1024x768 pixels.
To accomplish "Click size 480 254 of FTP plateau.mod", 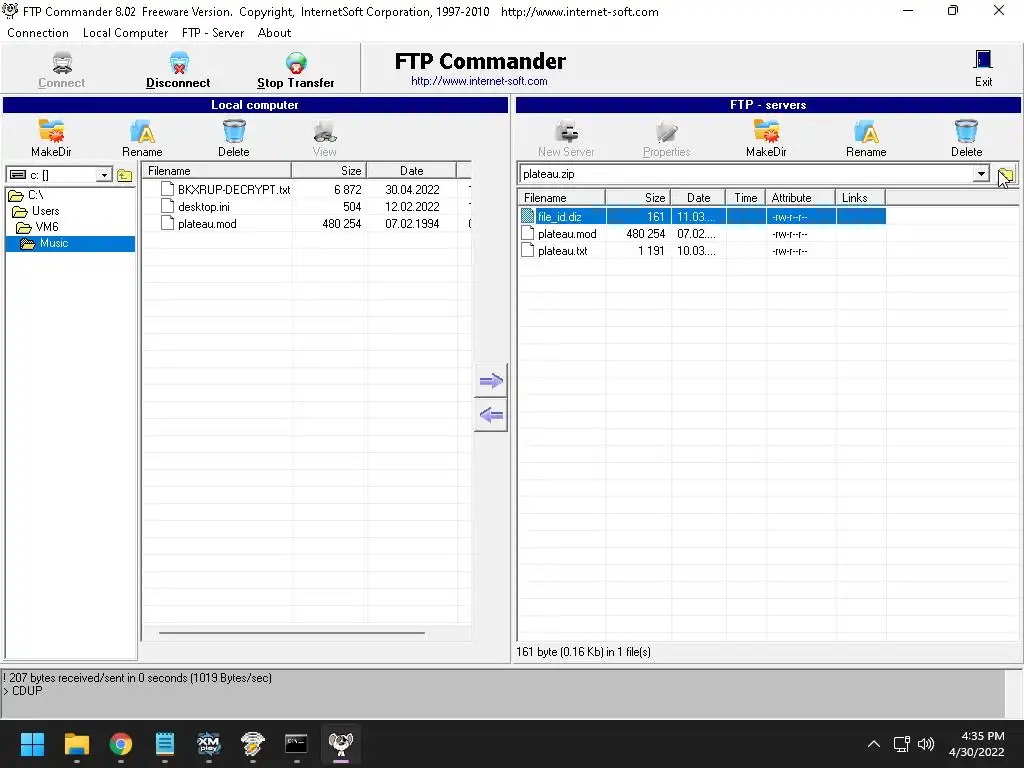I will [645, 234].
